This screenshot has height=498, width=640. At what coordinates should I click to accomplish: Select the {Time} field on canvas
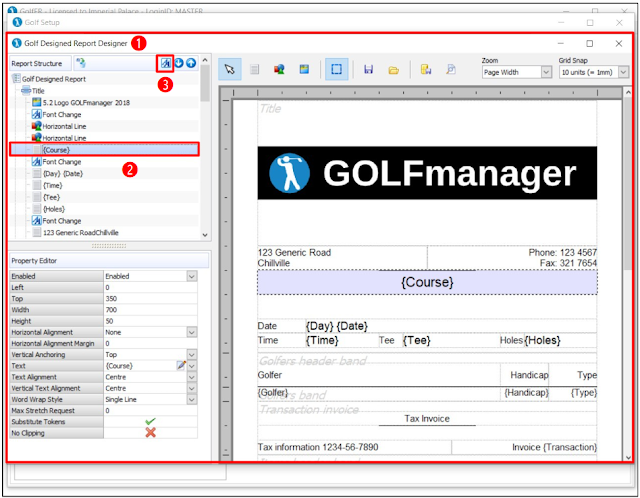coord(322,340)
